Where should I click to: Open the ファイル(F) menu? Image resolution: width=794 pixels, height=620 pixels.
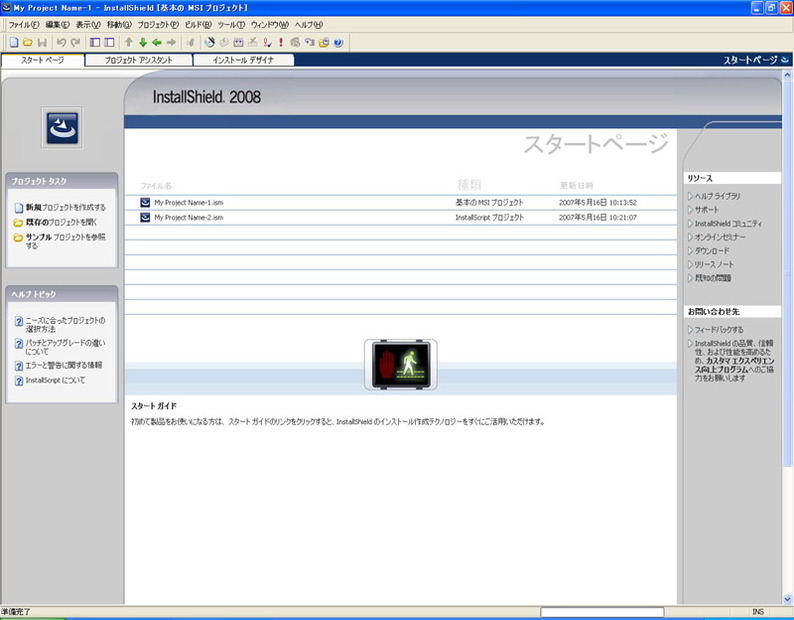tap(23, 25)
